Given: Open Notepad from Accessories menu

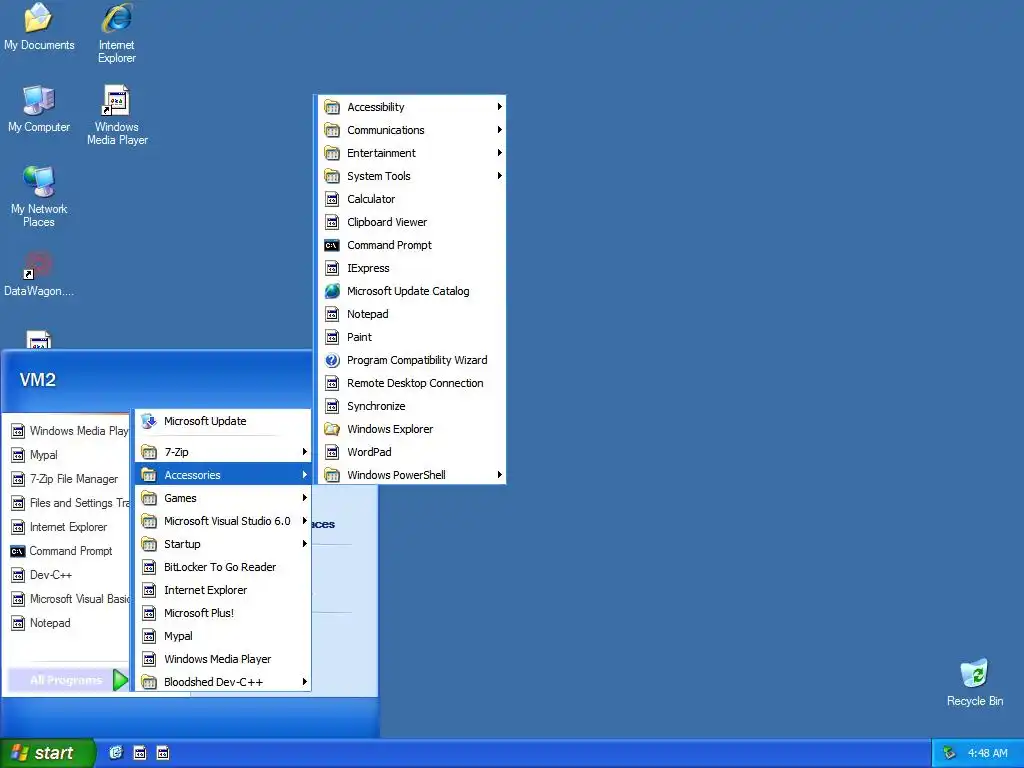Looking at the screenshot, I should click(412, 314).
